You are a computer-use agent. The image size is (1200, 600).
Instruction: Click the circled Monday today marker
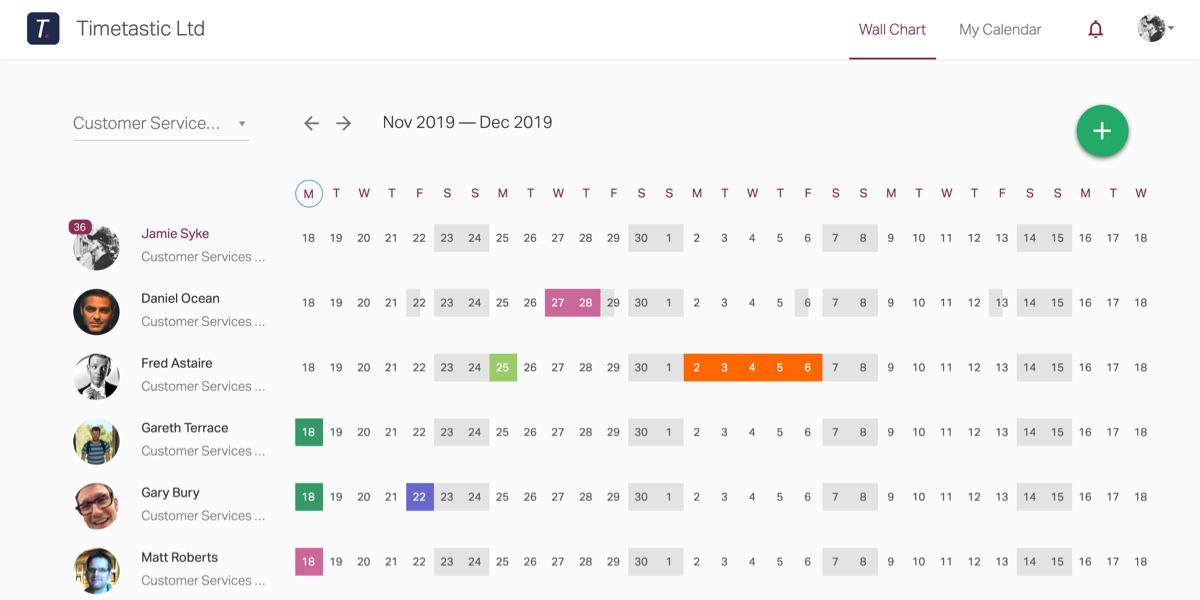tap(309, 193)
